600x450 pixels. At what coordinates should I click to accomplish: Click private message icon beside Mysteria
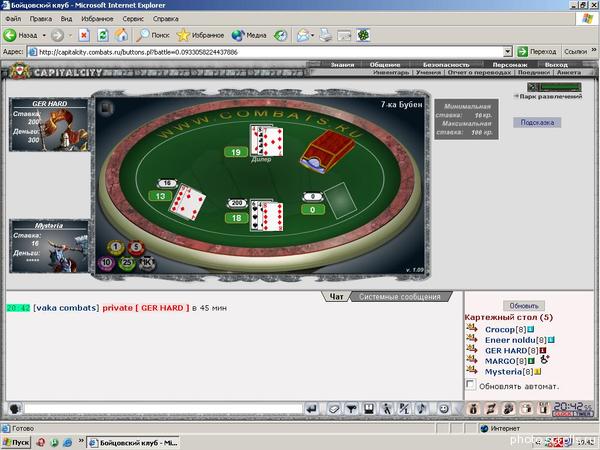click(471, 370)
